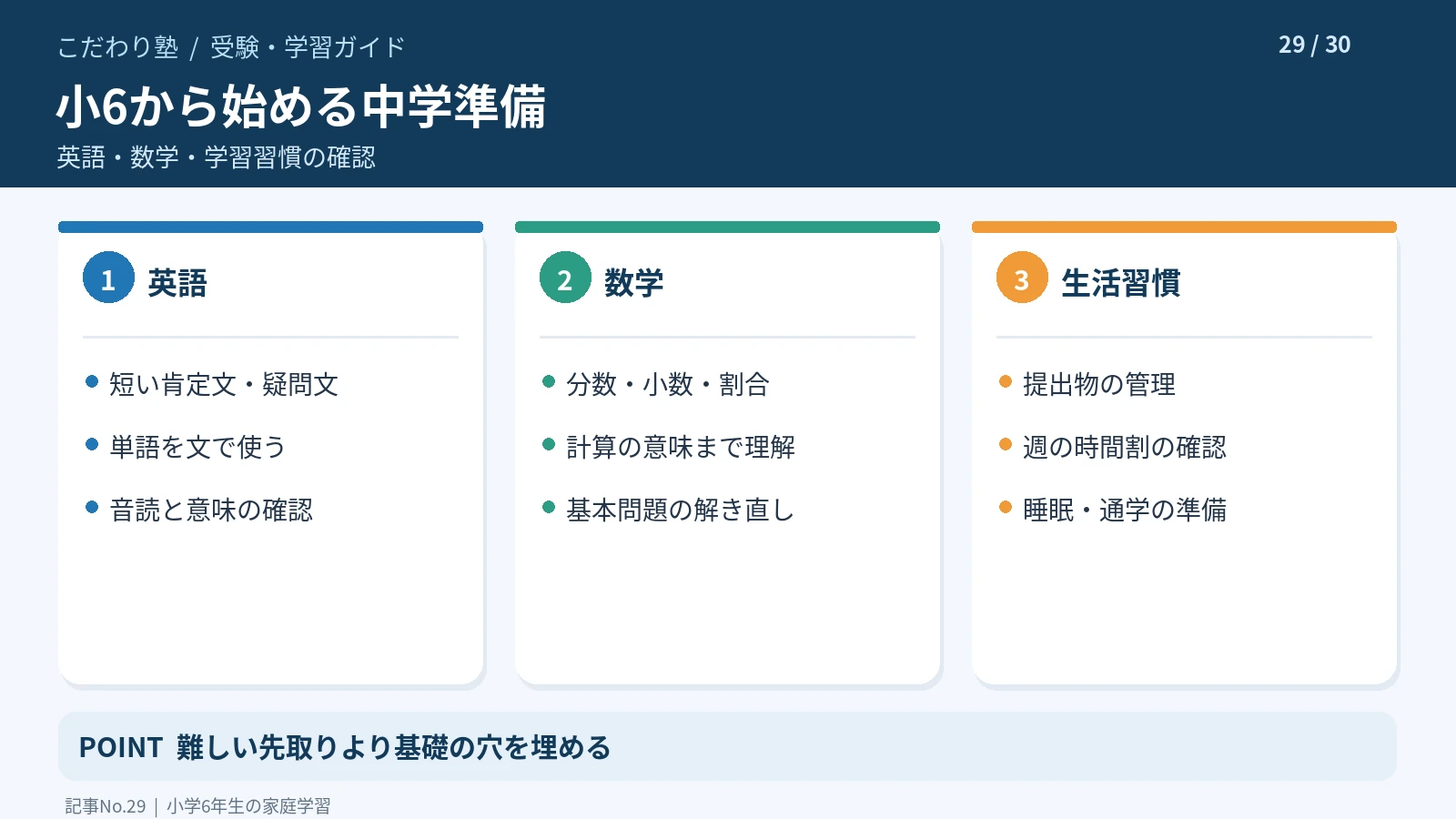Click the green number 2 circle badge
1456x819 pixels.
565,278
